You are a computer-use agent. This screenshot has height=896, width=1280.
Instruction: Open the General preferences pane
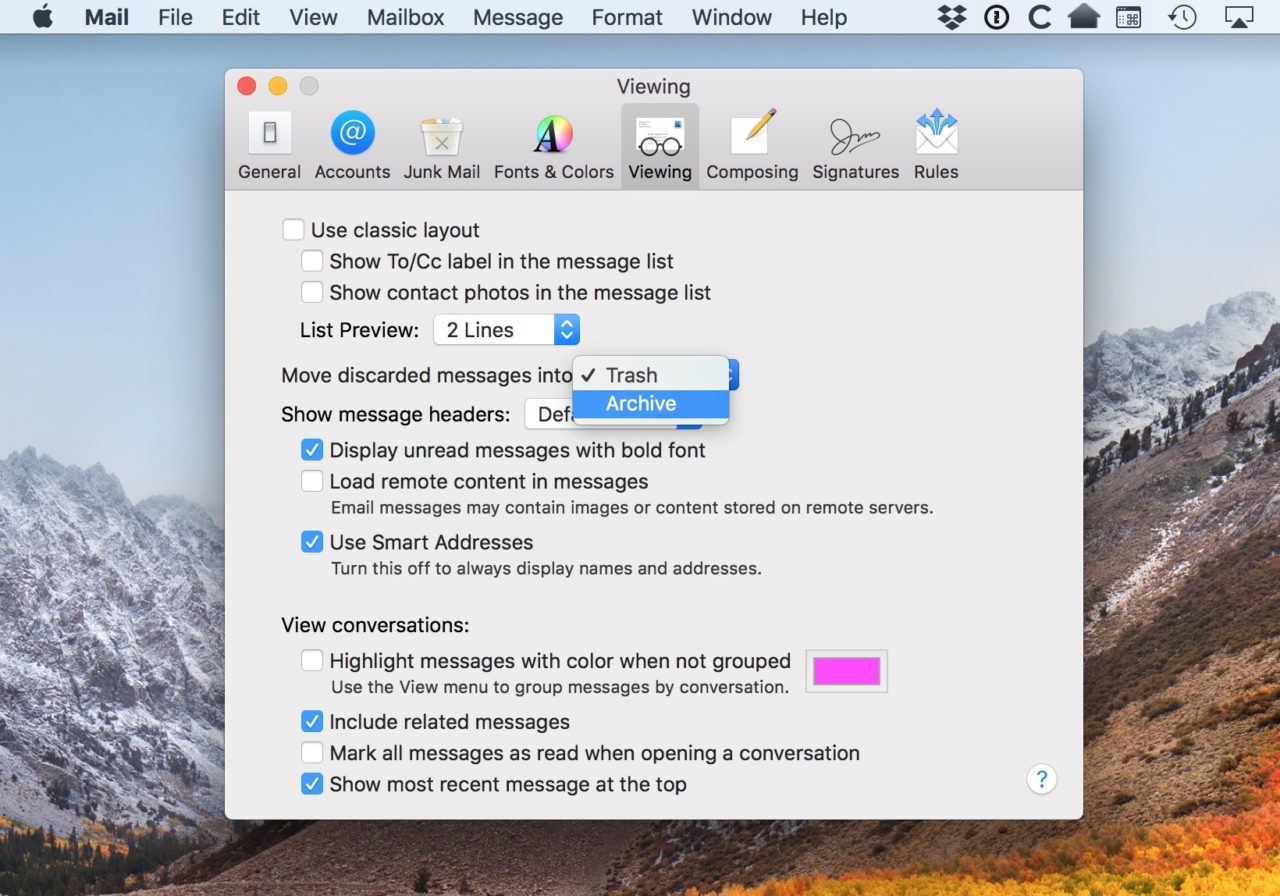pyautogui.click(x=269, y=146)
